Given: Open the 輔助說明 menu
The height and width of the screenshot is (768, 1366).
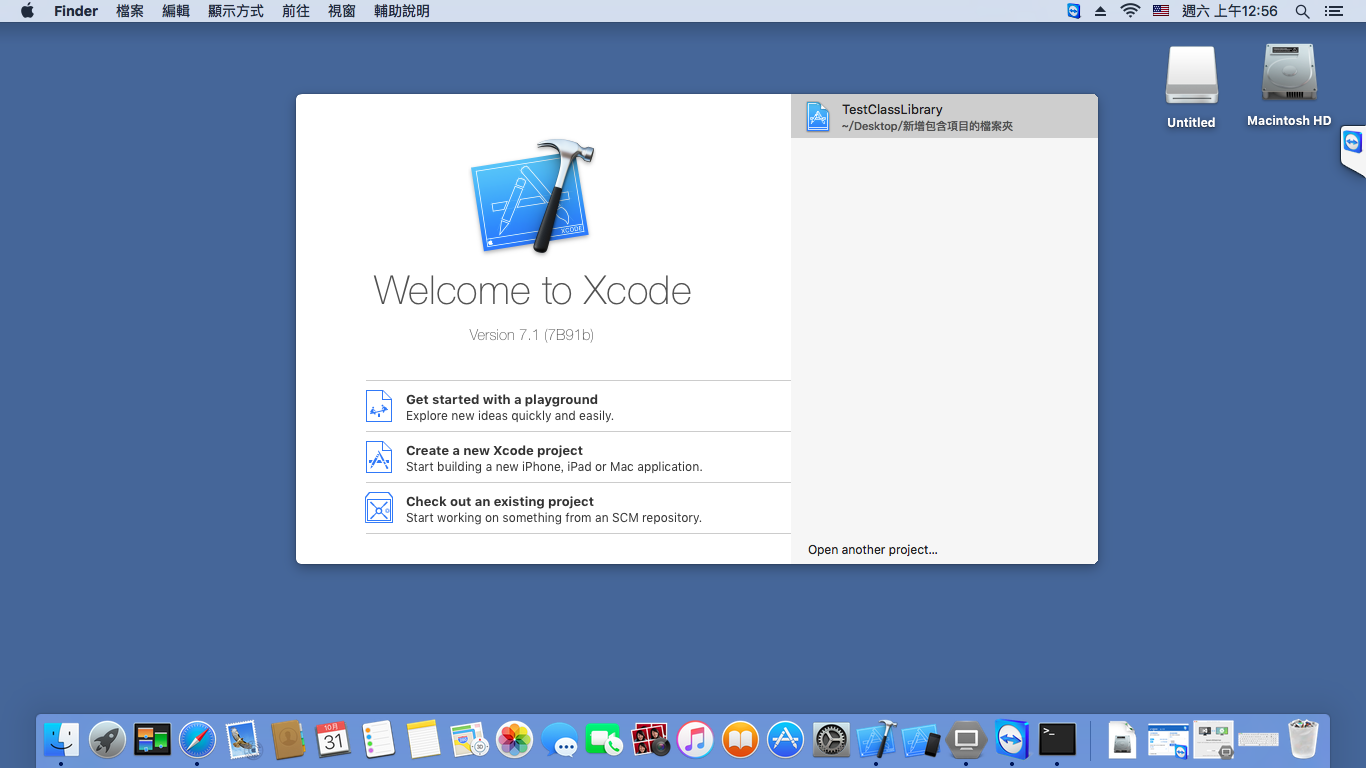Looking at the screenshot, I should [x=402, y=11].
